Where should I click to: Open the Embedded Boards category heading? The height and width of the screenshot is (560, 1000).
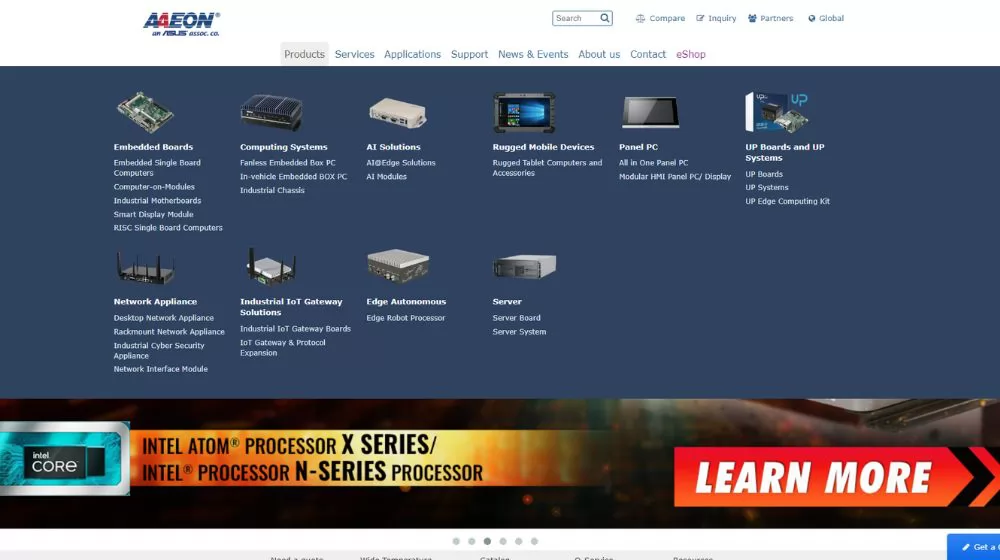(x=153, y=147)
